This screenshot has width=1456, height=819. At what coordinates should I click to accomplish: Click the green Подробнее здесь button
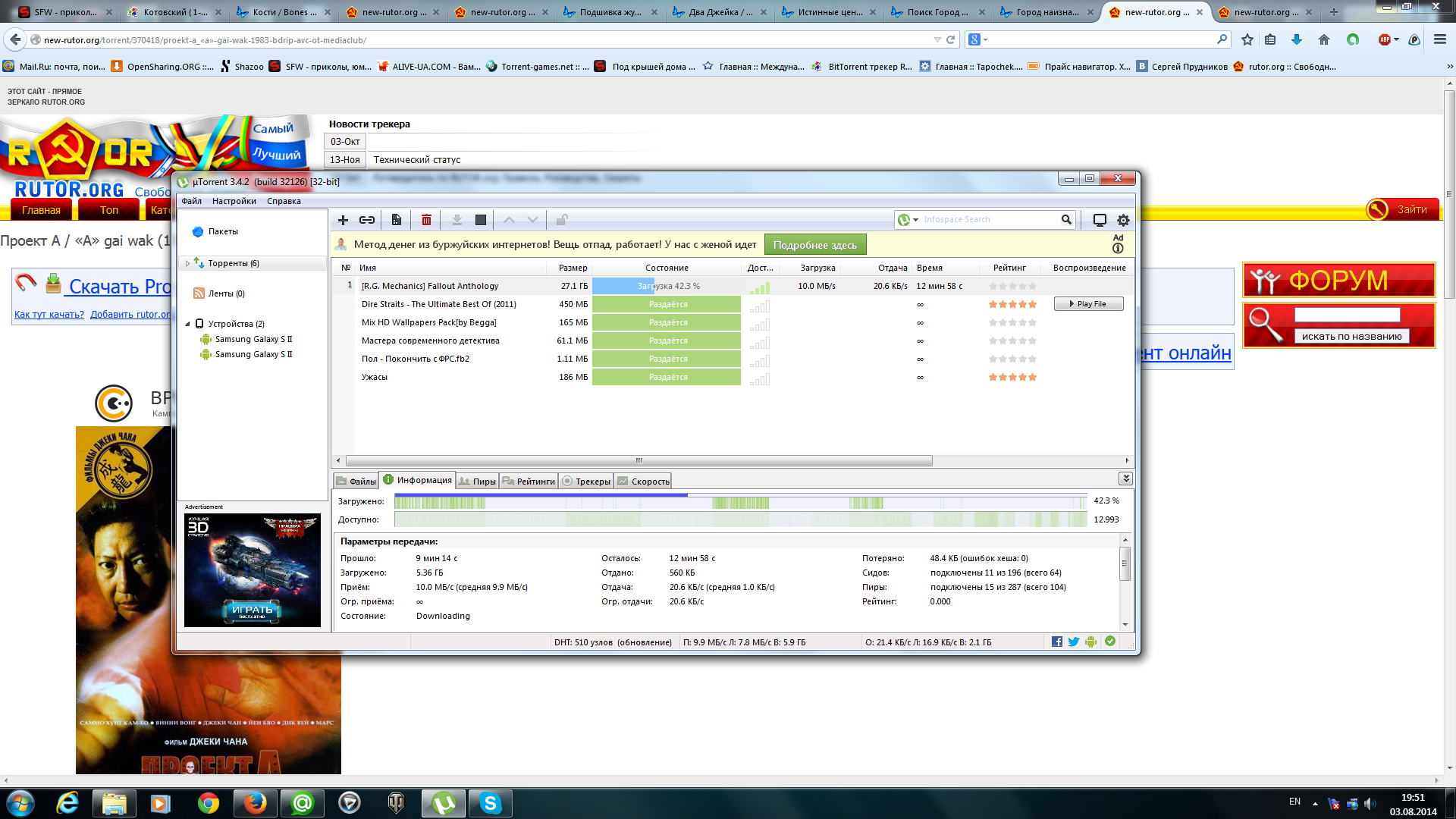814,245
